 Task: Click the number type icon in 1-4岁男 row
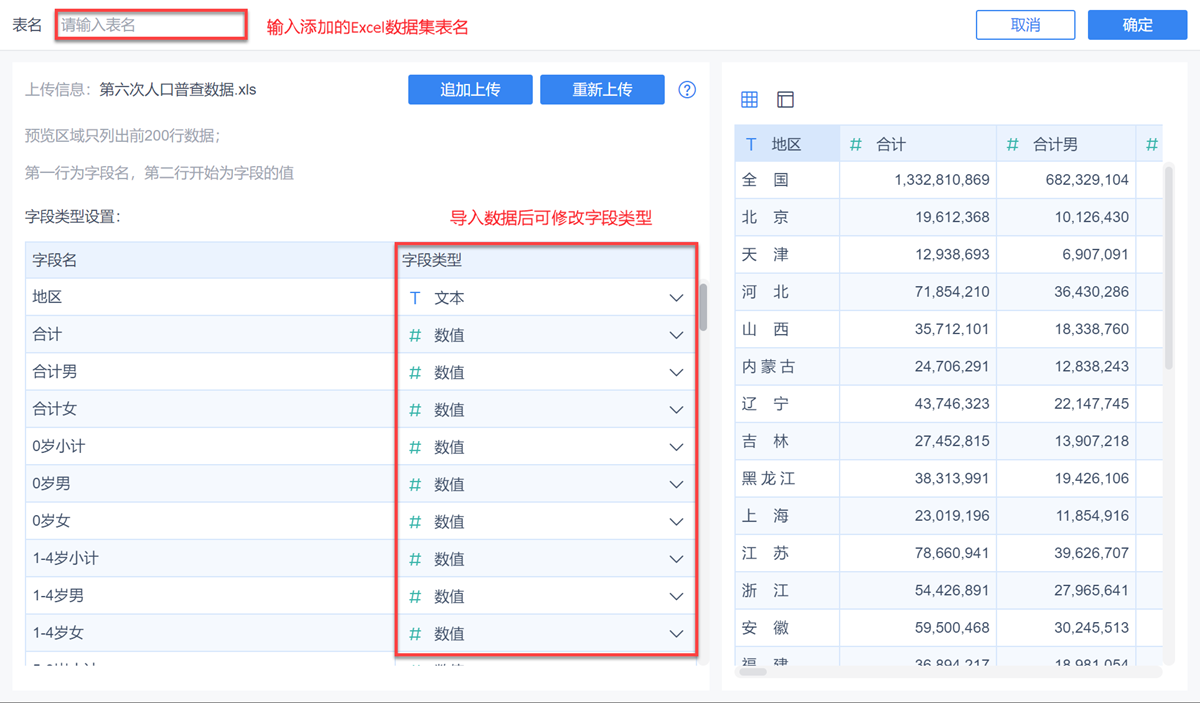click(415, 596)
